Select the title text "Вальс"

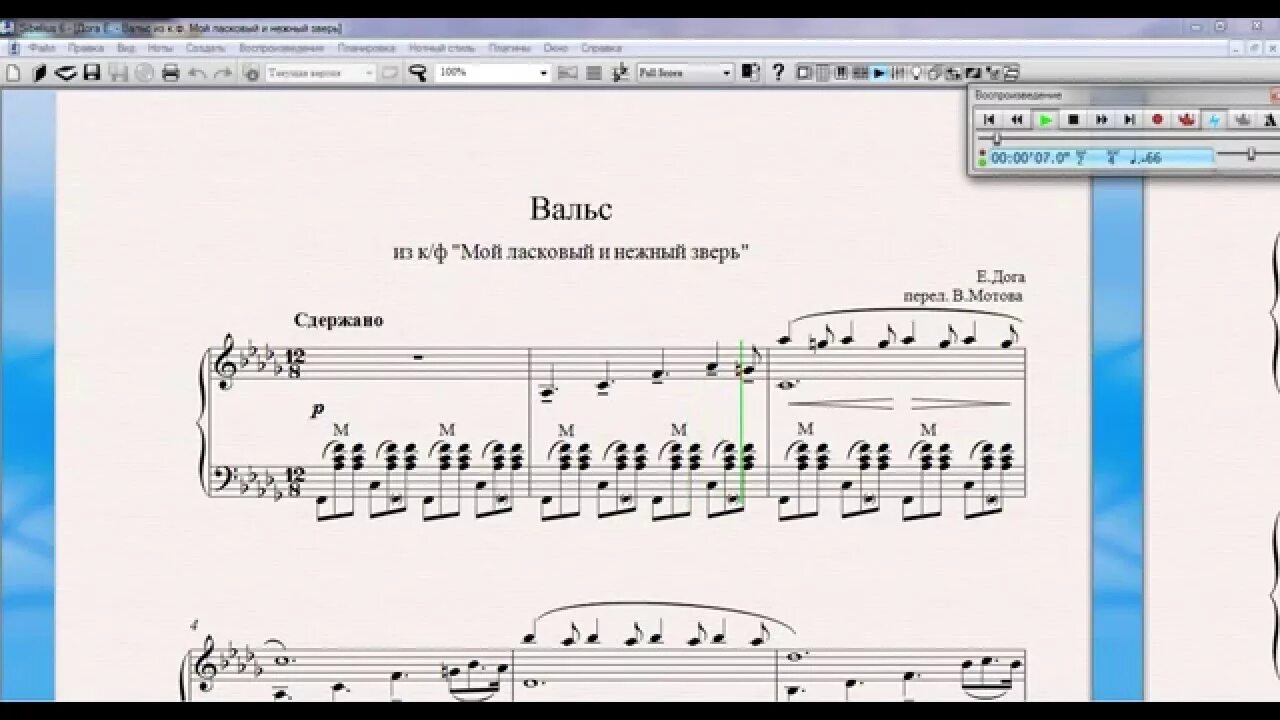(x=570, y=209)
